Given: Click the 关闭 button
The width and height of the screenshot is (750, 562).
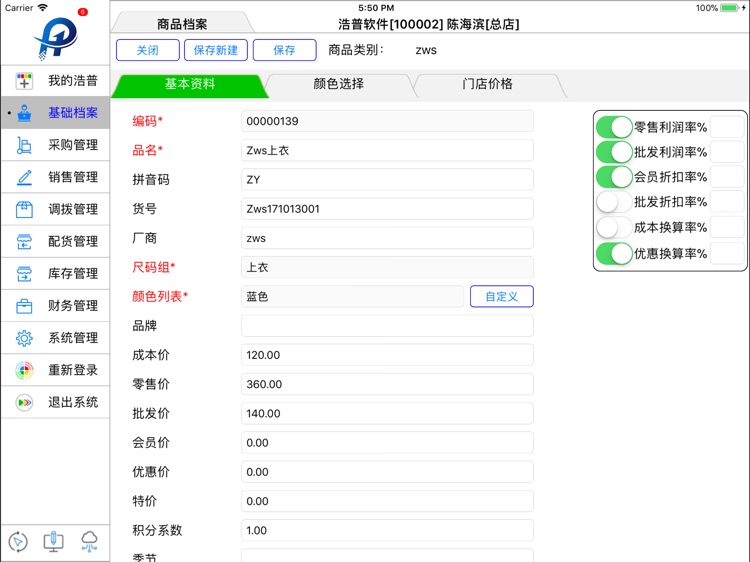Looking at the screenshot, I should coord(148,50).
